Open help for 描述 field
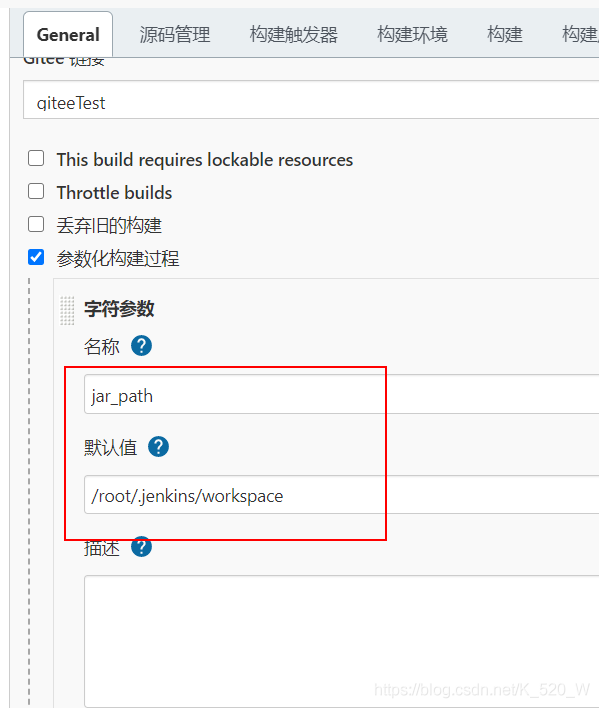The width and height of the screenshot is (599, 708). pos(141,546)
